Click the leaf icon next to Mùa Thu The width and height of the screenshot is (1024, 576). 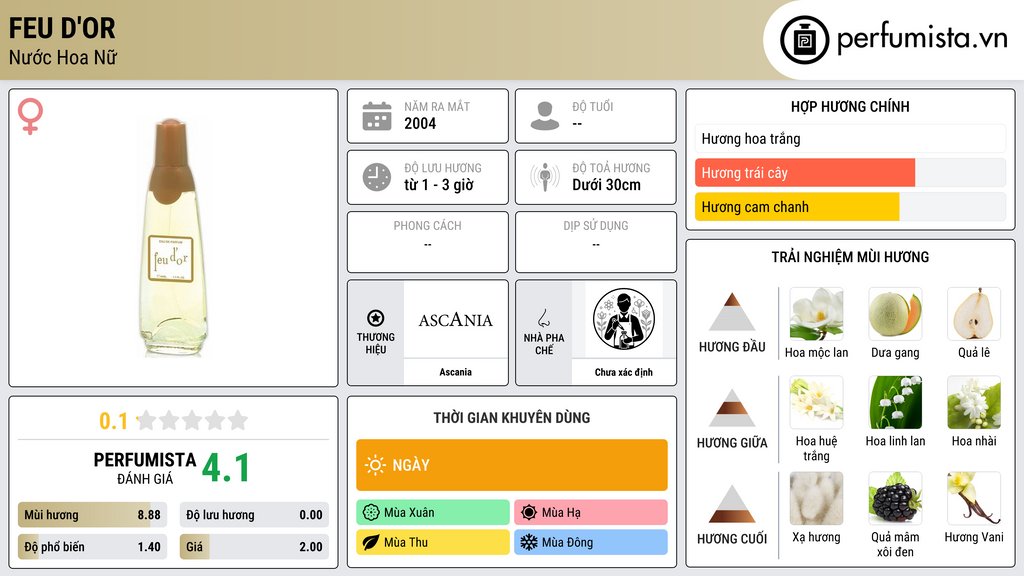tap(371, 542)
